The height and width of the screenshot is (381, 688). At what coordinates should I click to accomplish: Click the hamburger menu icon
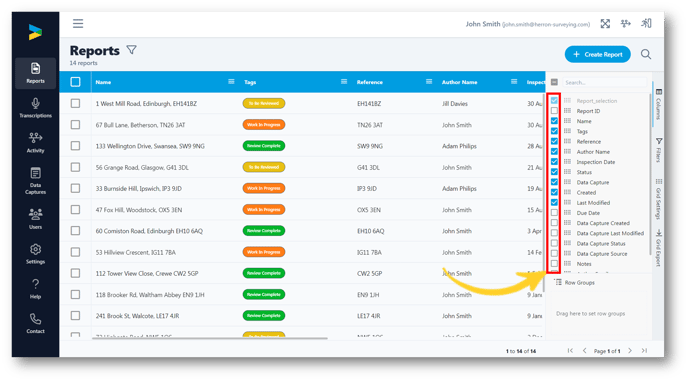(x=78, y=24)
